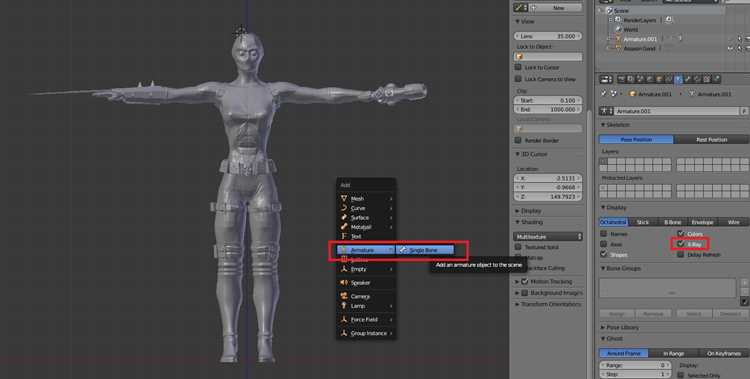Click the Single Bone icon in submenu
The image size is (750, 379).
tap(403, 250)
